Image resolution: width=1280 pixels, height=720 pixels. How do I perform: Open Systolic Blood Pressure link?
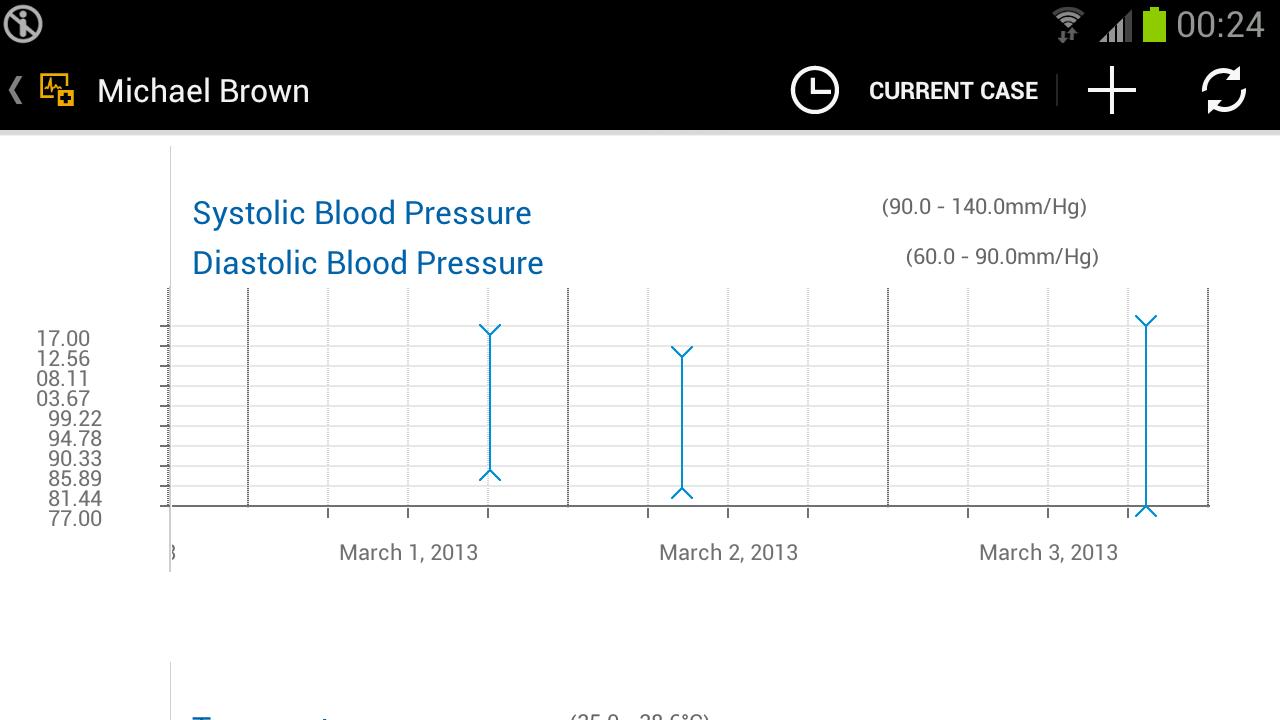pos(362,213)
